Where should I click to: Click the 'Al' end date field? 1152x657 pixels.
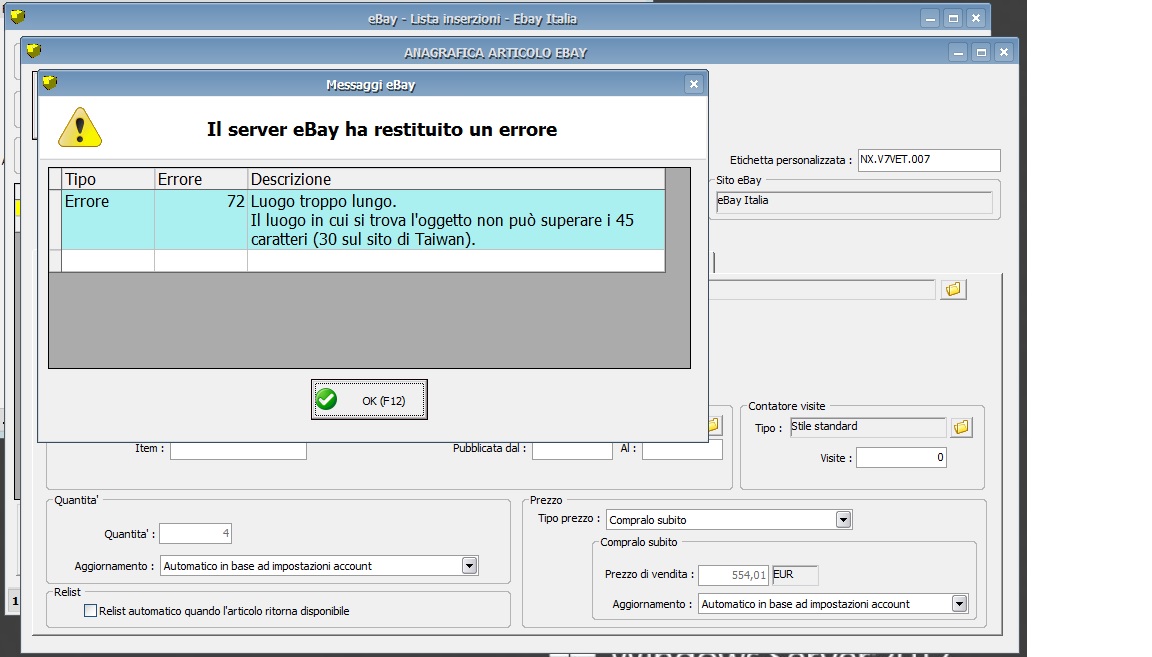point(682,450)
